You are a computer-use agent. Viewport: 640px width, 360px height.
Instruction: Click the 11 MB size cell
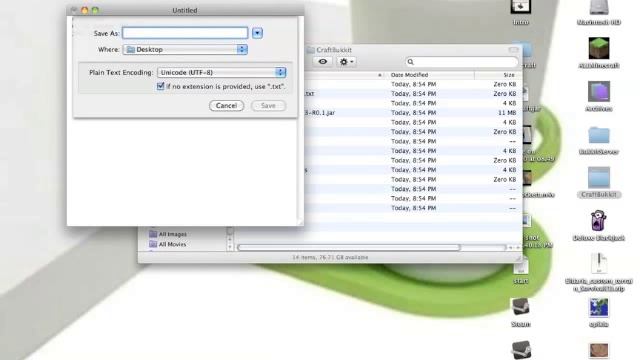(x=507, y=113)
